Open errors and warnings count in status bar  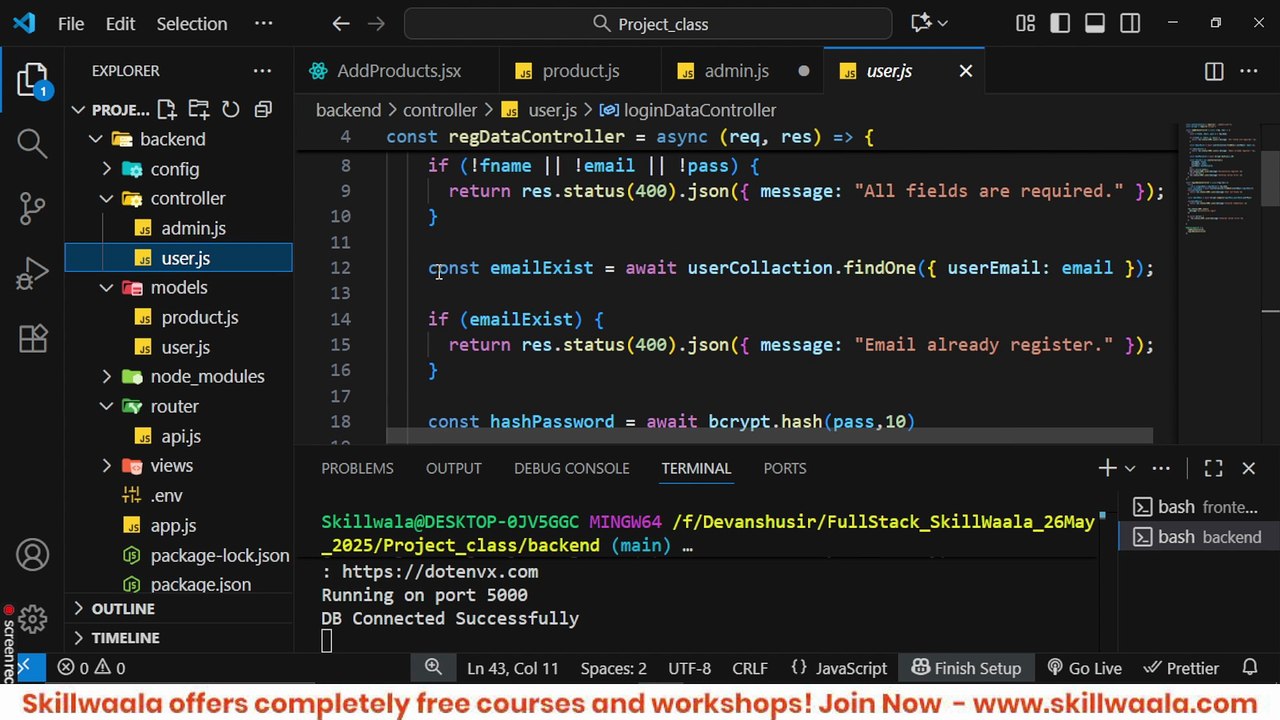[91, 668]
